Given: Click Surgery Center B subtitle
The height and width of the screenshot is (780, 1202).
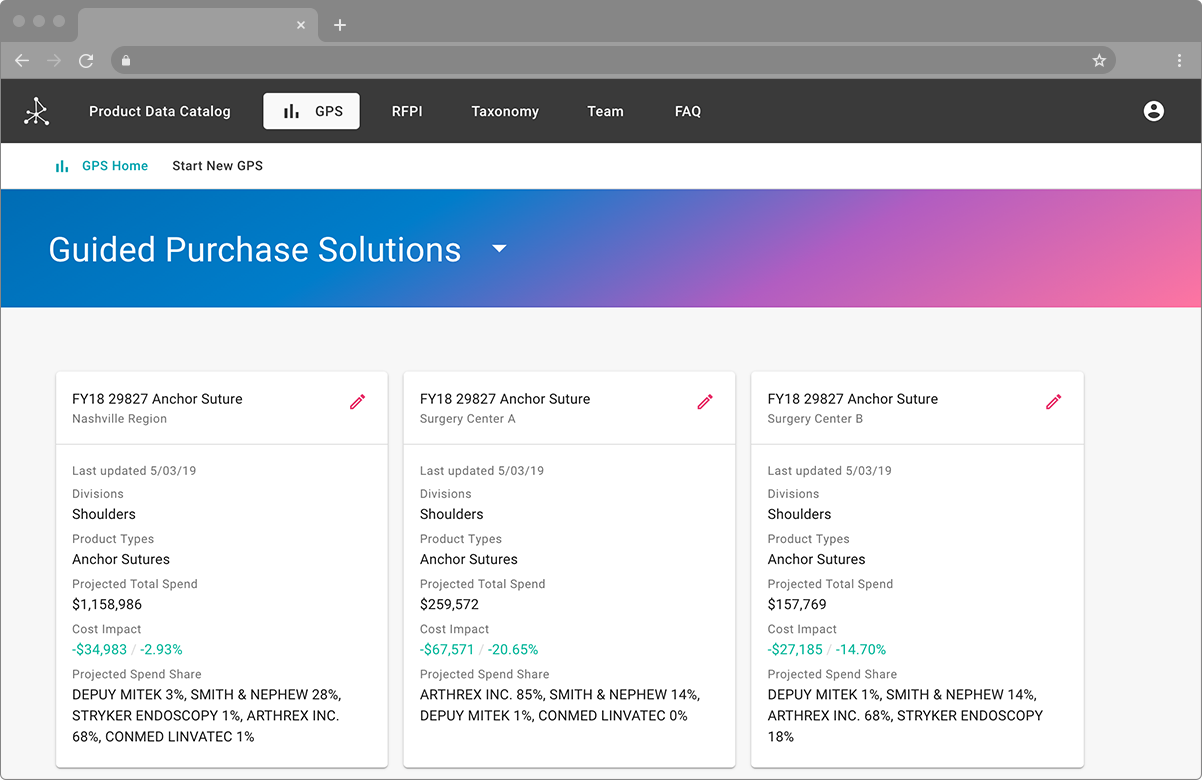Looking at the screenshot, I should (815, 419).
